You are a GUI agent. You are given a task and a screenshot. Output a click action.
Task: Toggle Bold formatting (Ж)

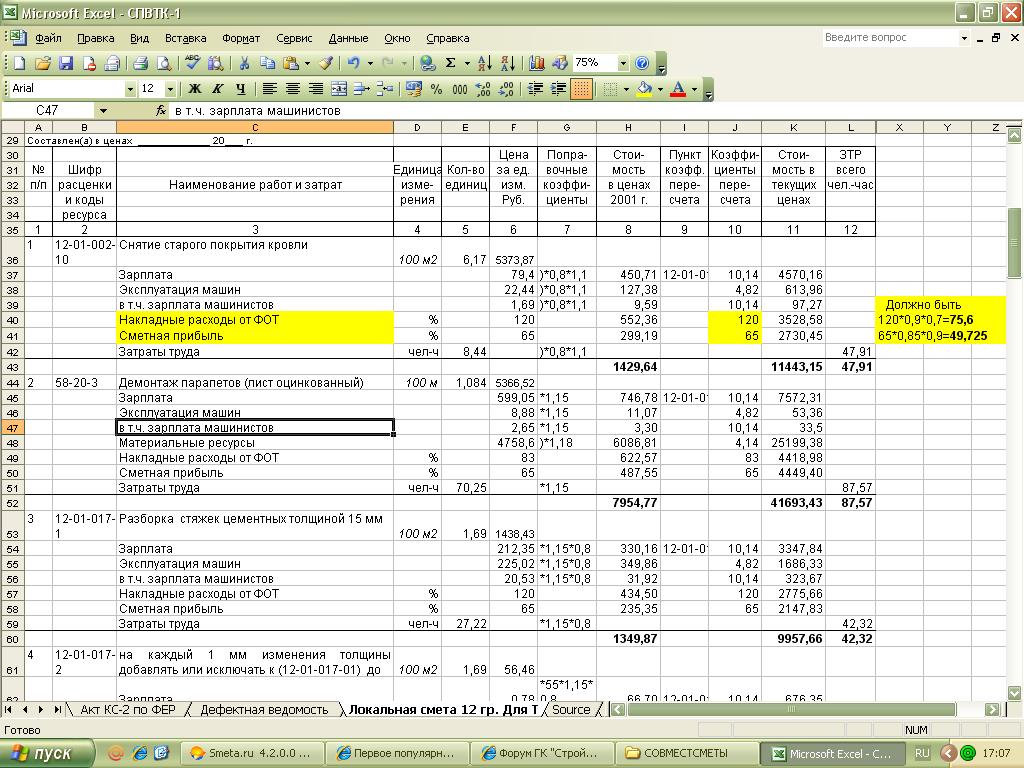pyautogui.click(x=196, y=89)
